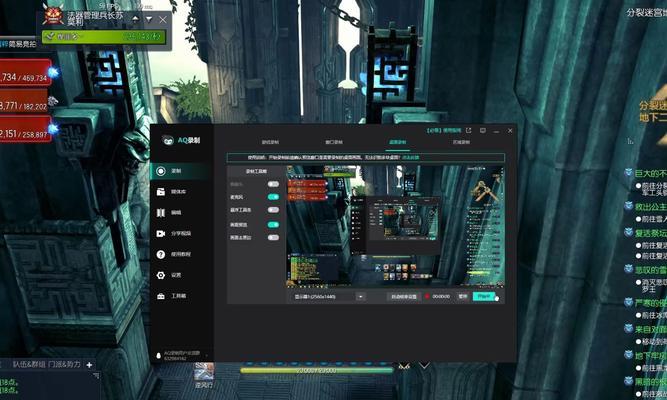This screenshot has height=400, width=667.
Task: Open the bitrate settings button beside display selector
Action: (404, 297)
